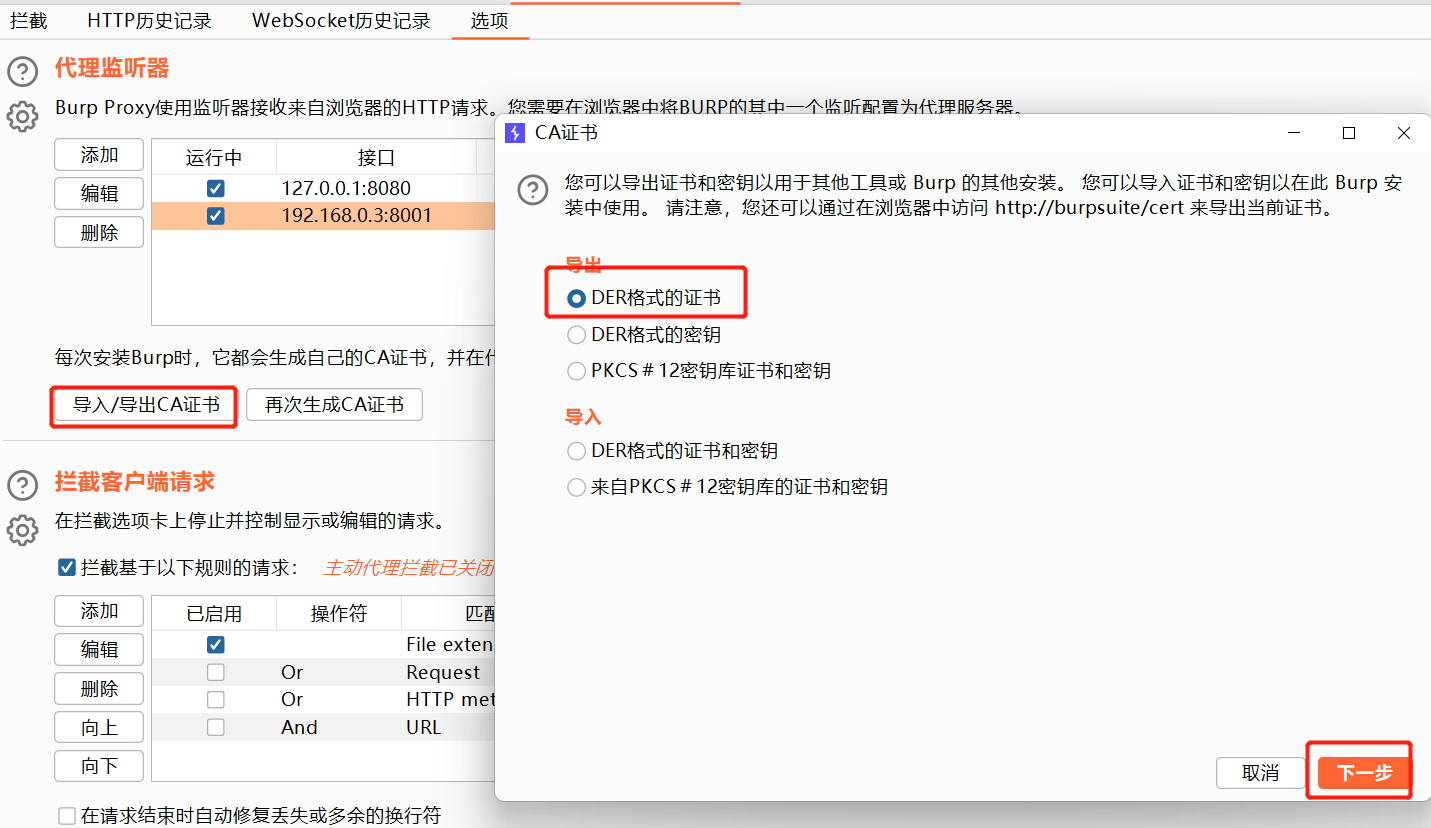Open the 选项 tab
Viewport: 1431px width, 828px height.
(490, 20)
